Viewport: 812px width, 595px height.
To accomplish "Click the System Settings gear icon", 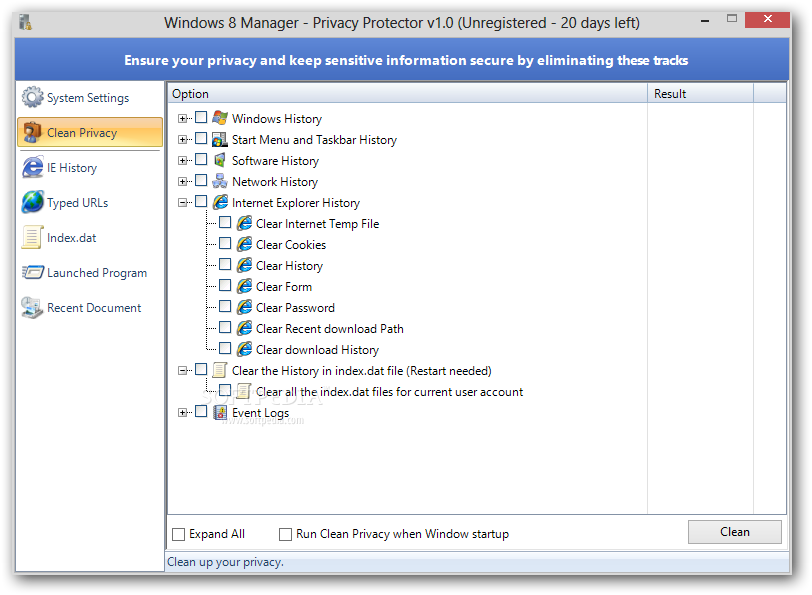I will pos(32,97).
